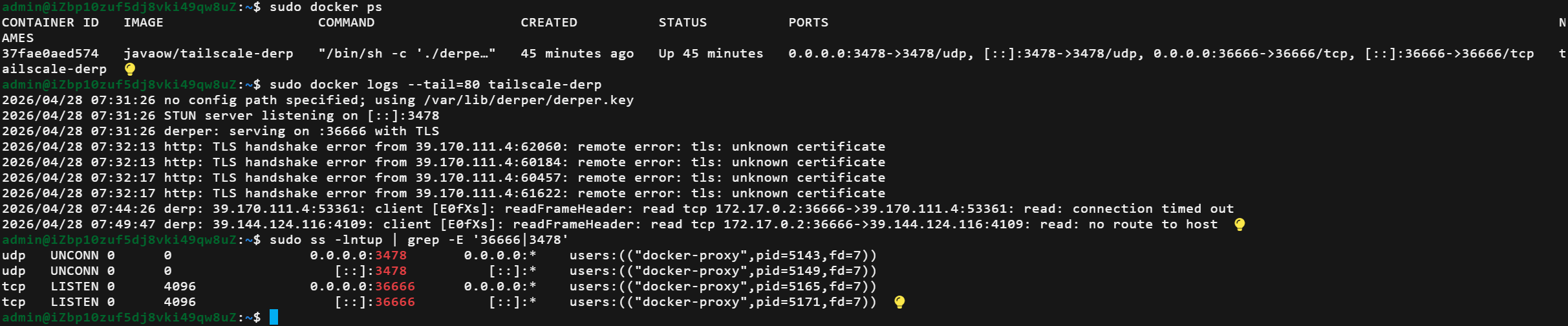
Task: Click the red 36666 port on the [::] tcp row
Action: (x=394, y=302)
